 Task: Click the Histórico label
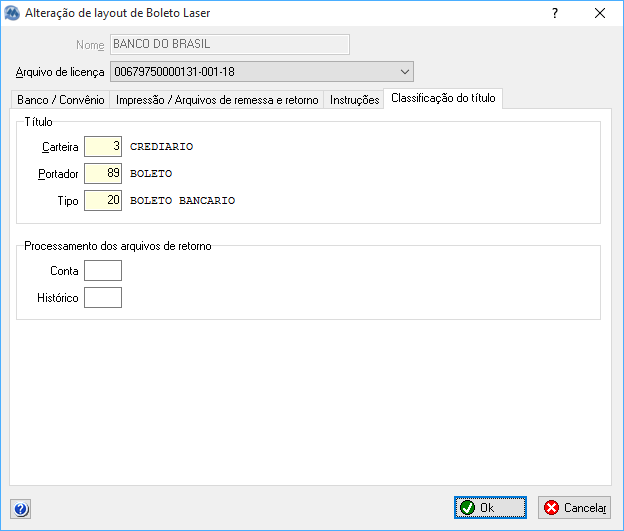(58, 298)
